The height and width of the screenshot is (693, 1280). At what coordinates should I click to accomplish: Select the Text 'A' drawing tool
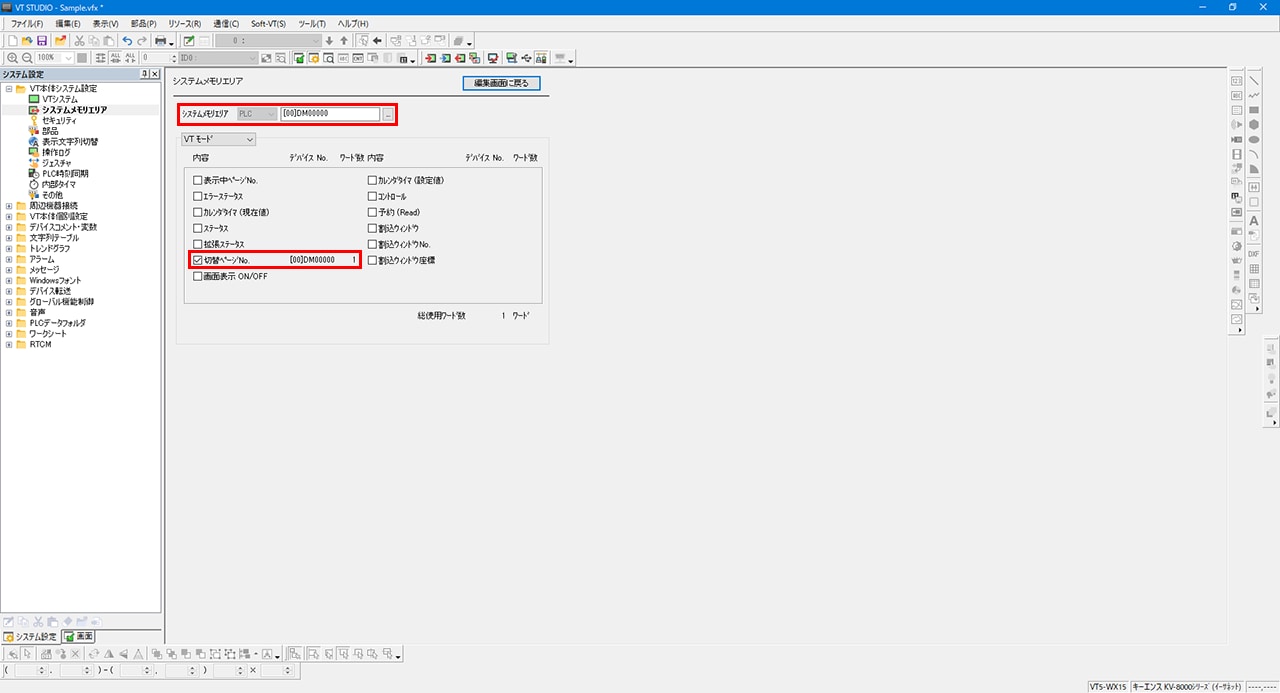[x=1253, y=221]
